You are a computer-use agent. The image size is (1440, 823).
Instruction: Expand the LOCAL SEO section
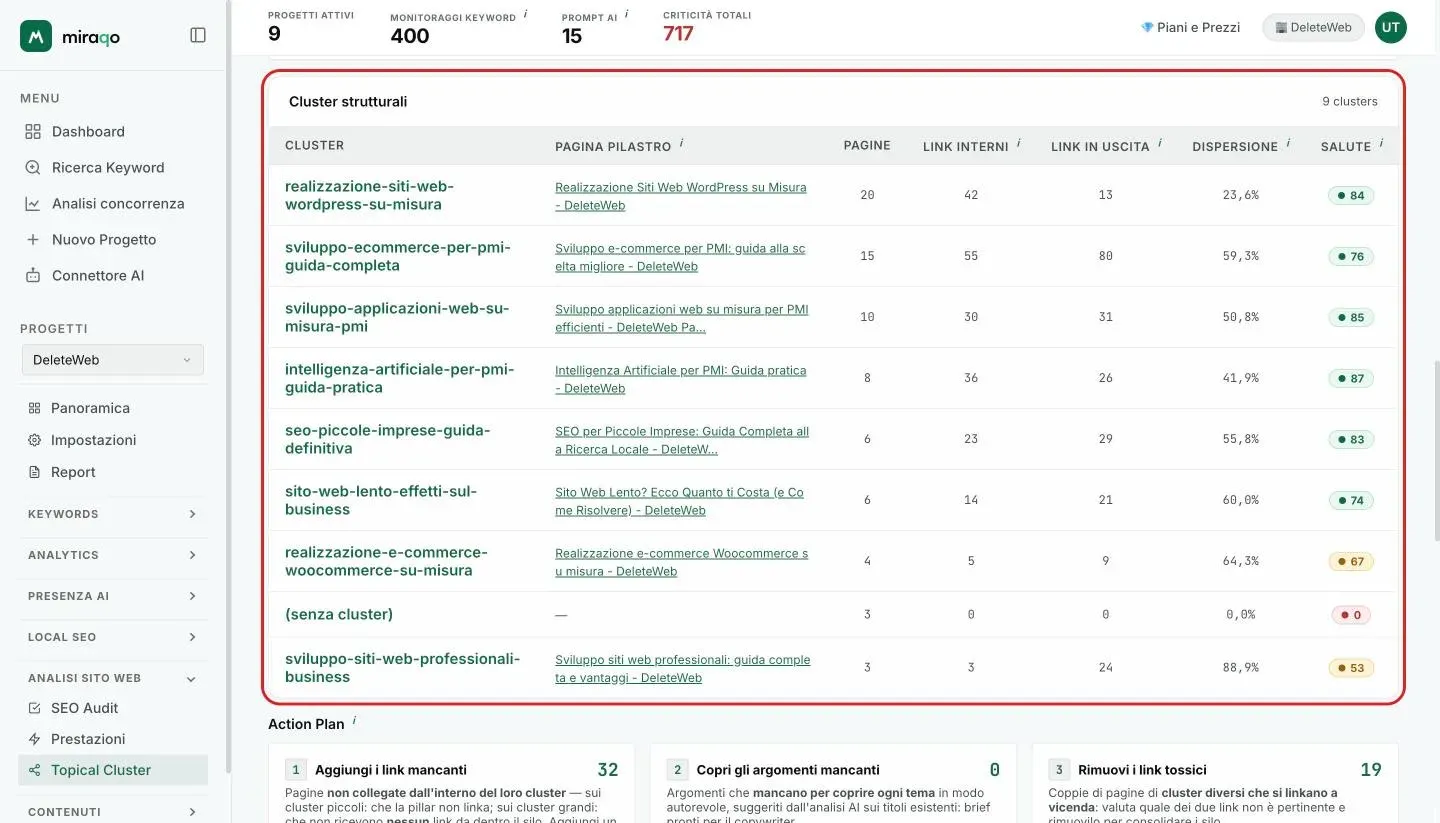[112, 637]
